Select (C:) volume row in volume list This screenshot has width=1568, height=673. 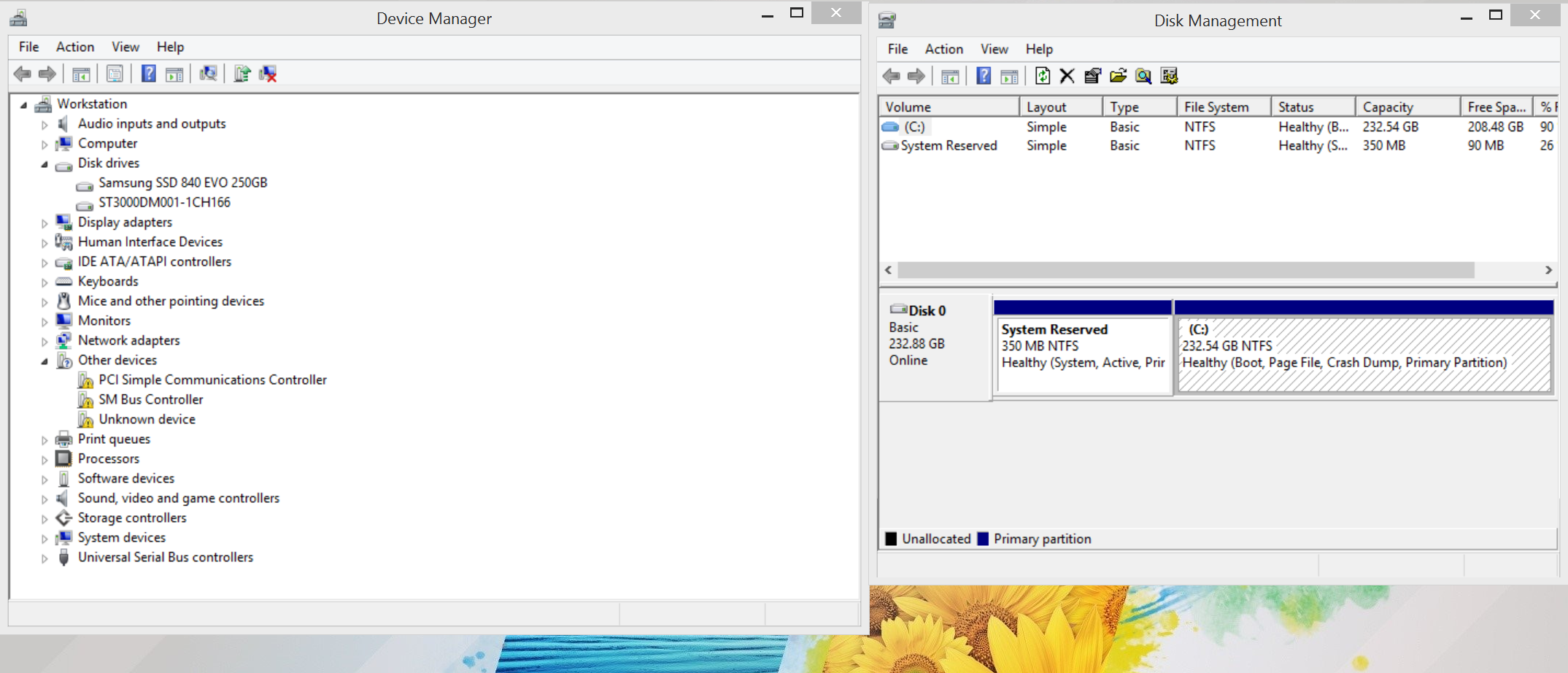(1219, 126)
